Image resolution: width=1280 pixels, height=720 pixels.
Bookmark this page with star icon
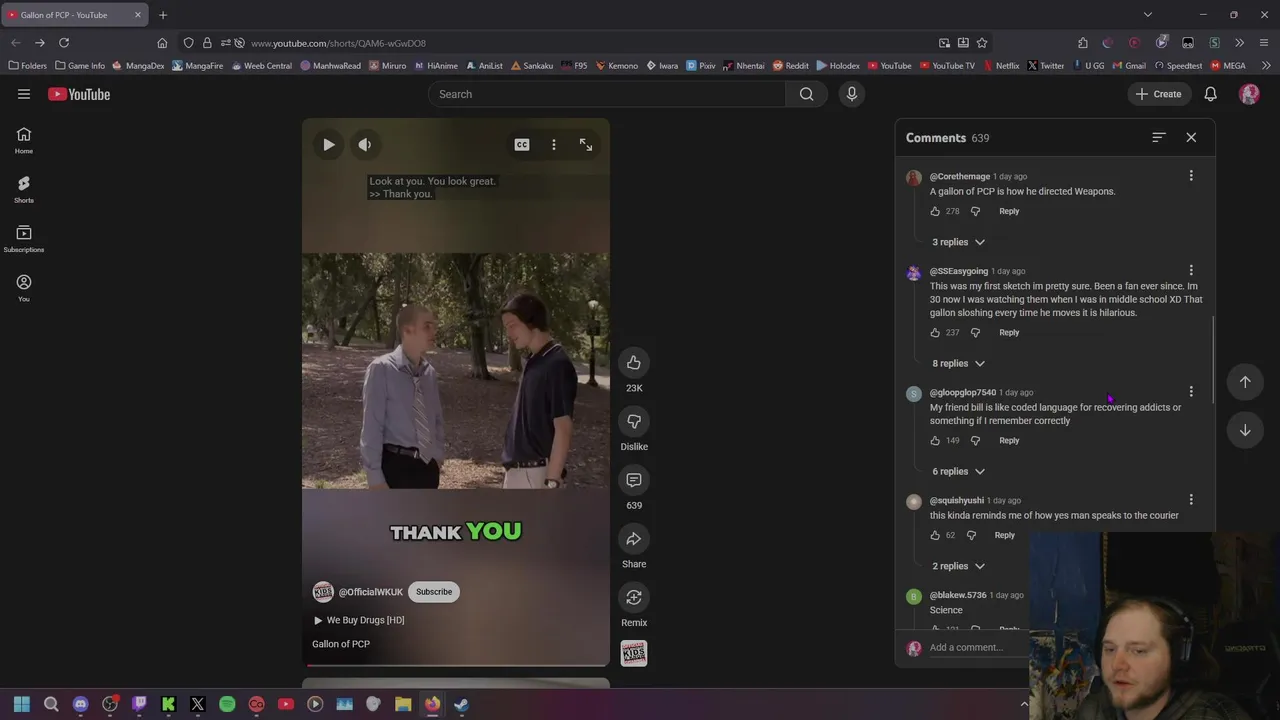tap(982, 43)
